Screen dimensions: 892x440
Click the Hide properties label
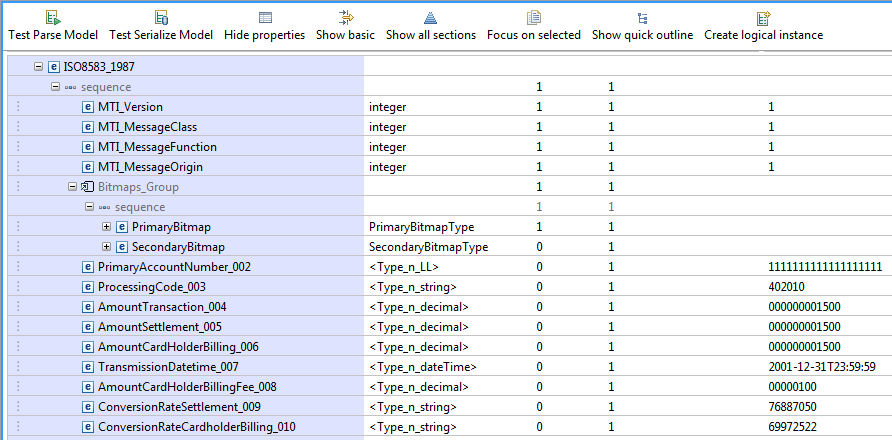[x=265, y=35]
